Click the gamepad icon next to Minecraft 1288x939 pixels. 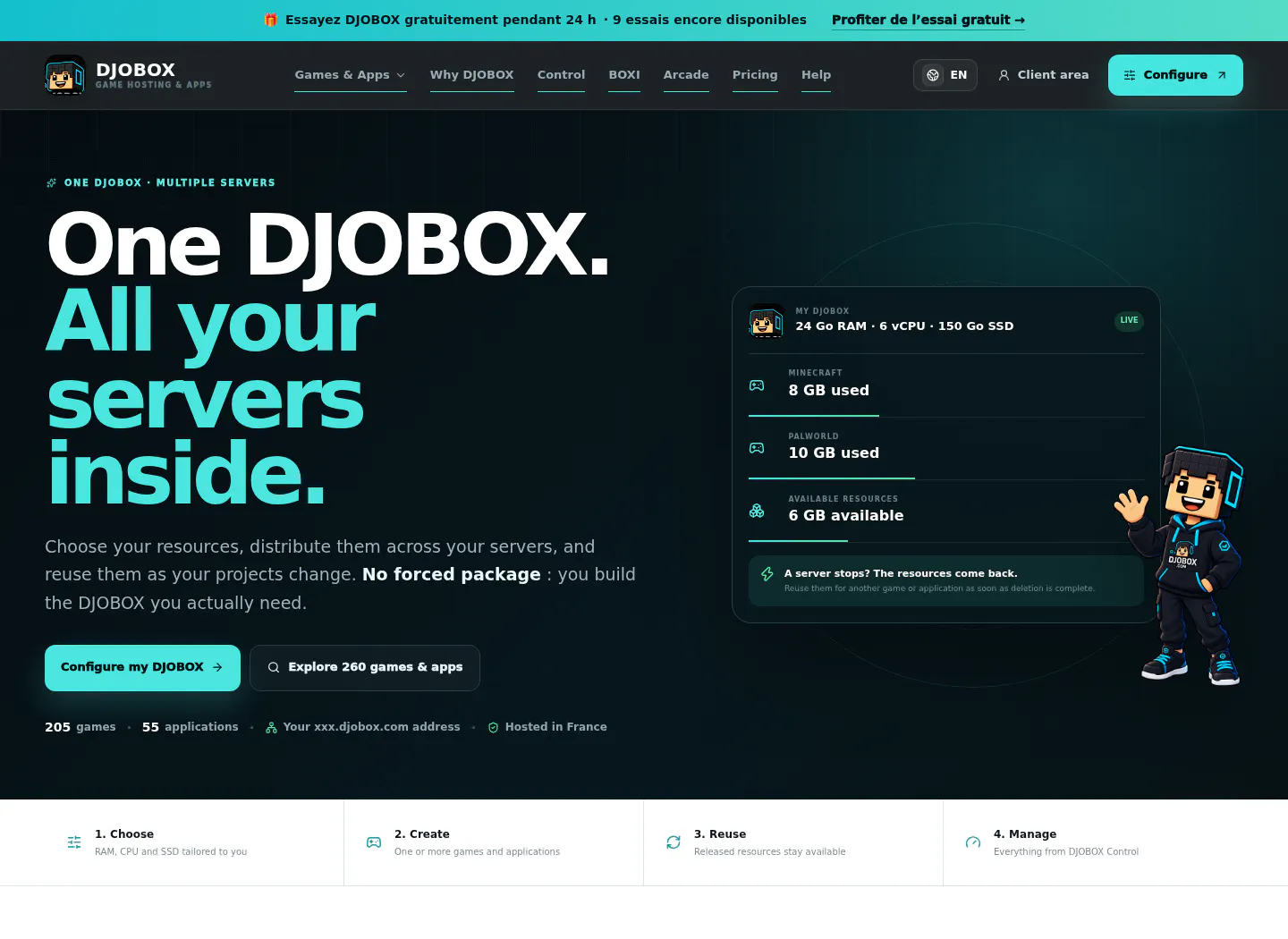coord(757,385)
